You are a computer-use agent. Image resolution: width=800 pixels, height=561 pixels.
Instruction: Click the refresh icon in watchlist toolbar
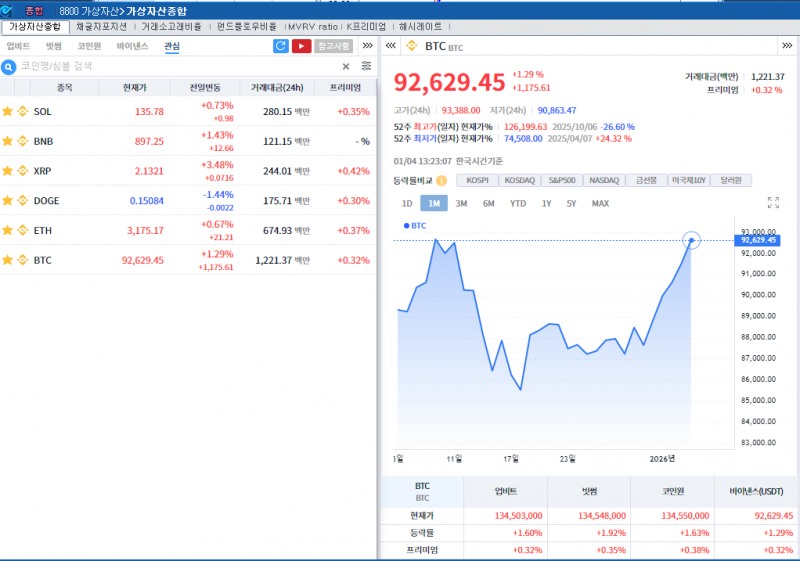(x=281, y=46)
